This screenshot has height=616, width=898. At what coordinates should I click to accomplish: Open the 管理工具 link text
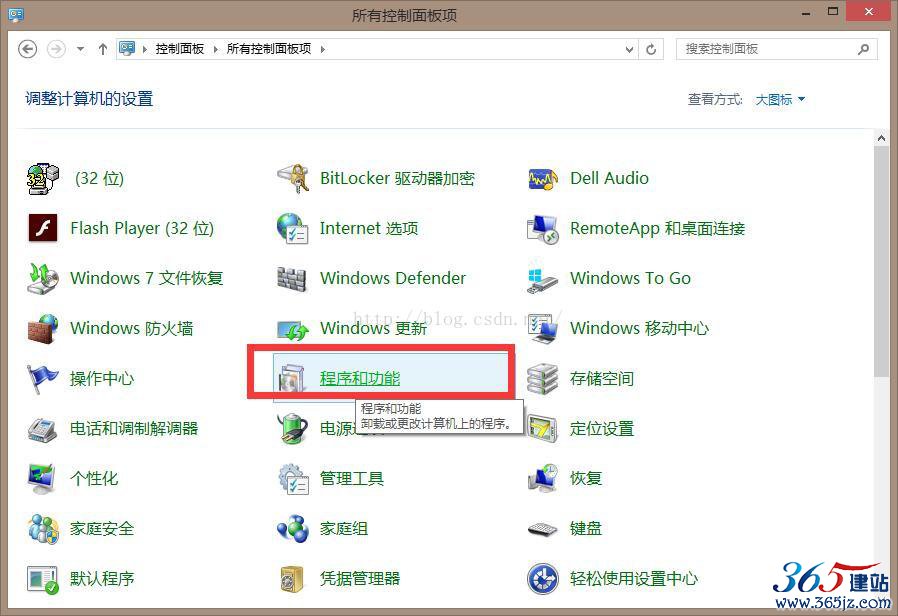coord(352,479)
